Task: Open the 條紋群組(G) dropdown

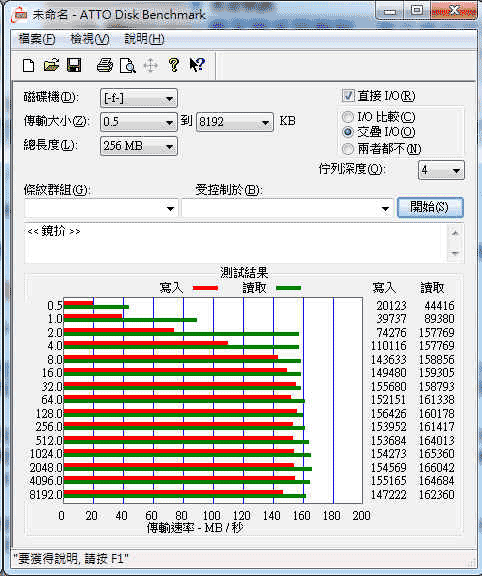Action: click(101, 209)
